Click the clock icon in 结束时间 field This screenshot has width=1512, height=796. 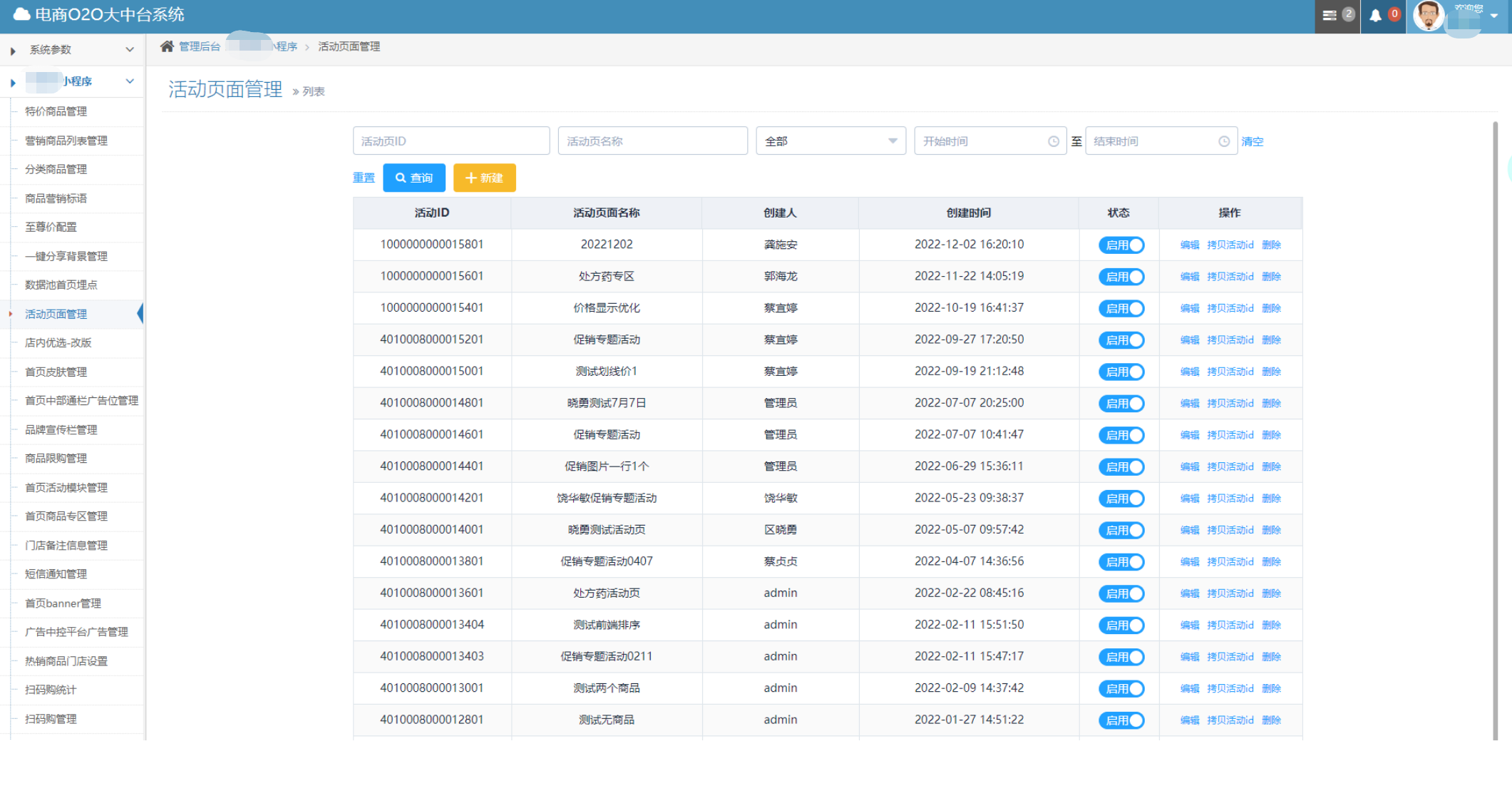tap(1224, 141)
